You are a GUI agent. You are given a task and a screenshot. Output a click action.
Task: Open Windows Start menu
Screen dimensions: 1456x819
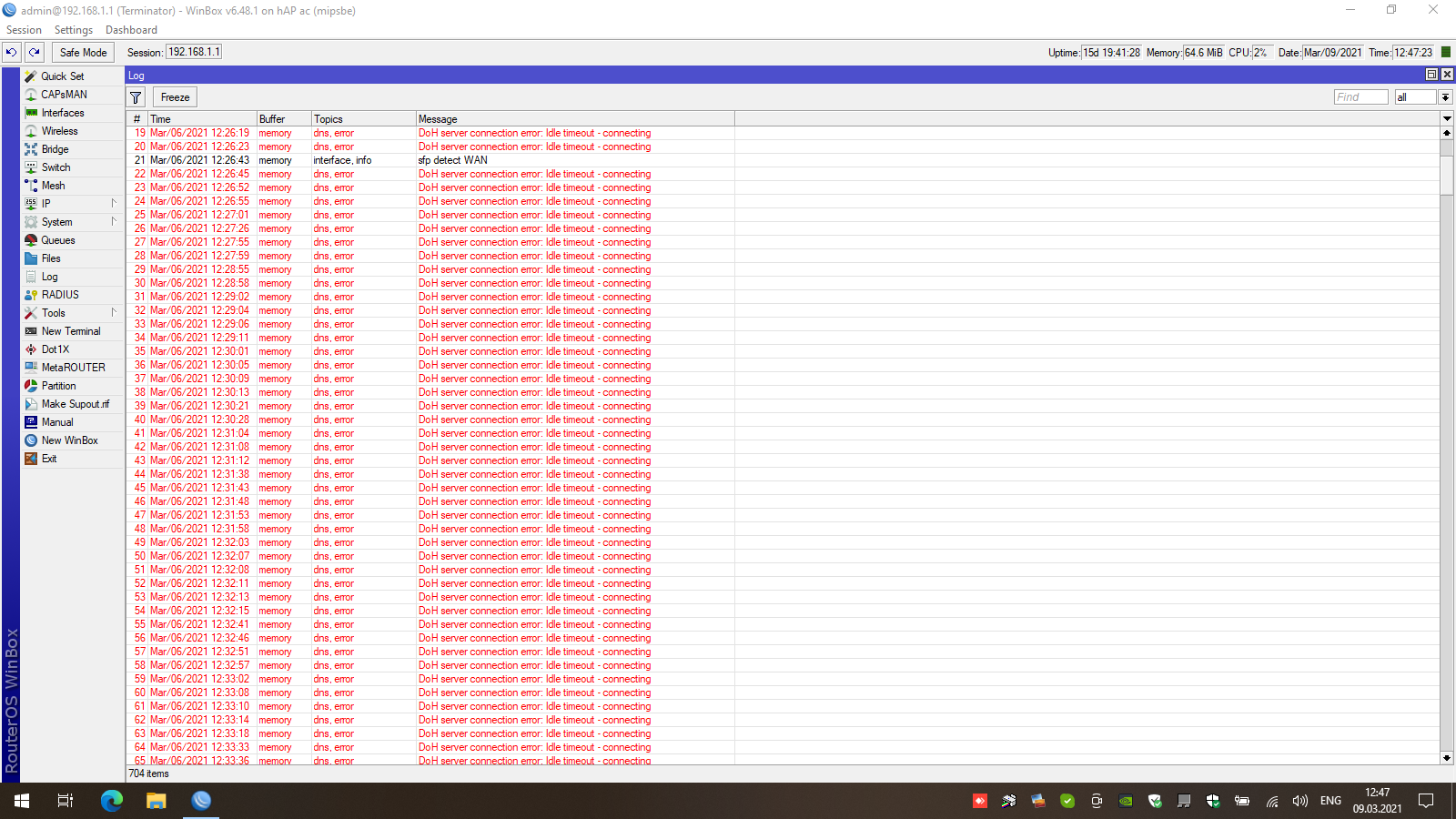[22, 801]
